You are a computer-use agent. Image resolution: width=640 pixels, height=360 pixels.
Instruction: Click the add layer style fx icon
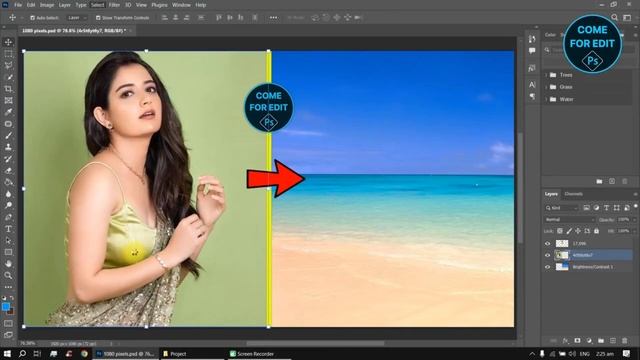tap(565, 340)
